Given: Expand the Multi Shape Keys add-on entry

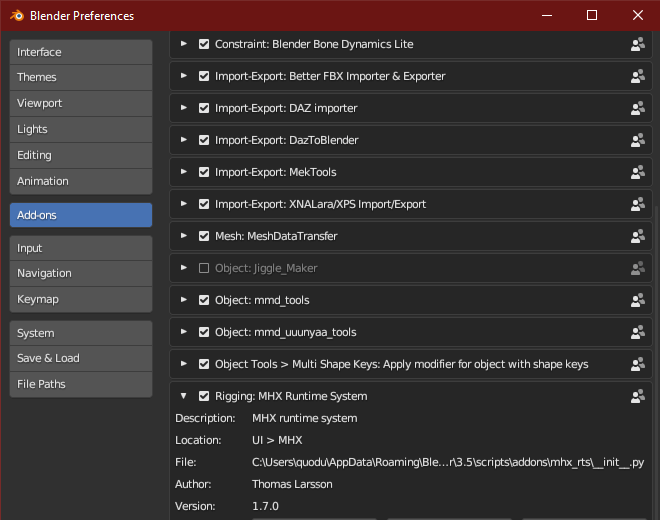Looking at the screenshot, I should (x=184, y=364).
